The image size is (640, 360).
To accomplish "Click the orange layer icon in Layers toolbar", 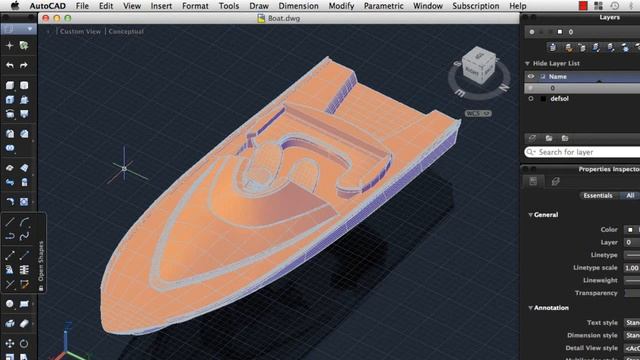I will click(568, 48).
